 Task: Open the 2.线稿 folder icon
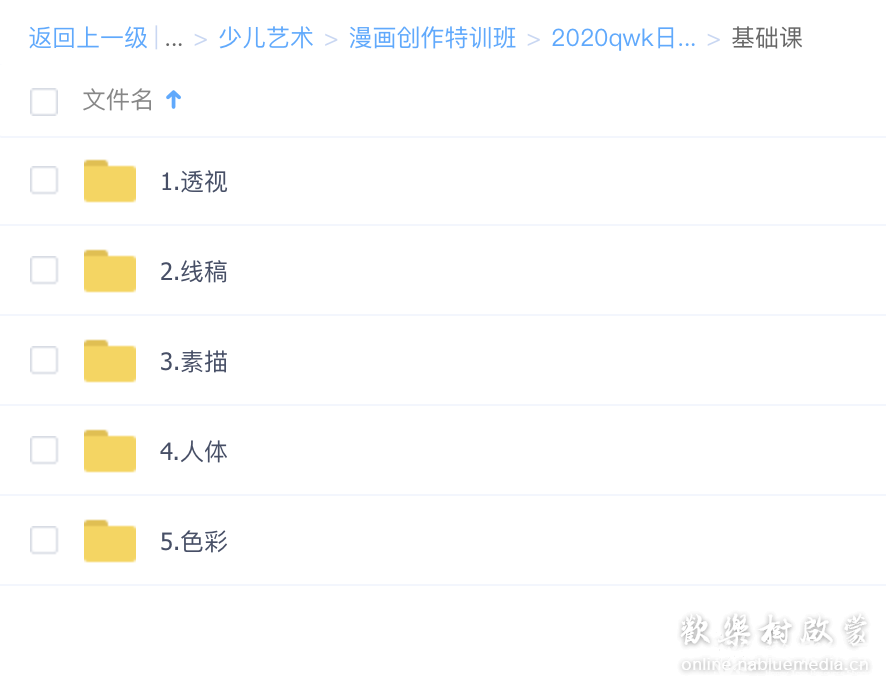click(x=110, y=271)
